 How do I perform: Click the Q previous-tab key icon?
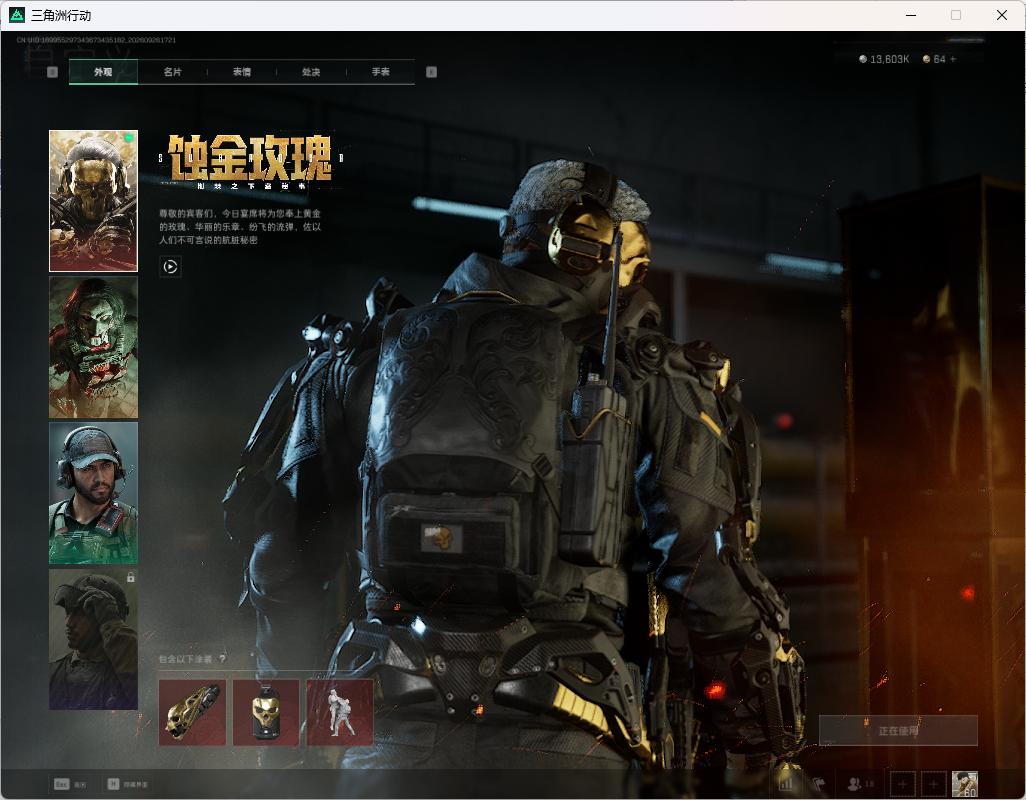click(53, 72)
